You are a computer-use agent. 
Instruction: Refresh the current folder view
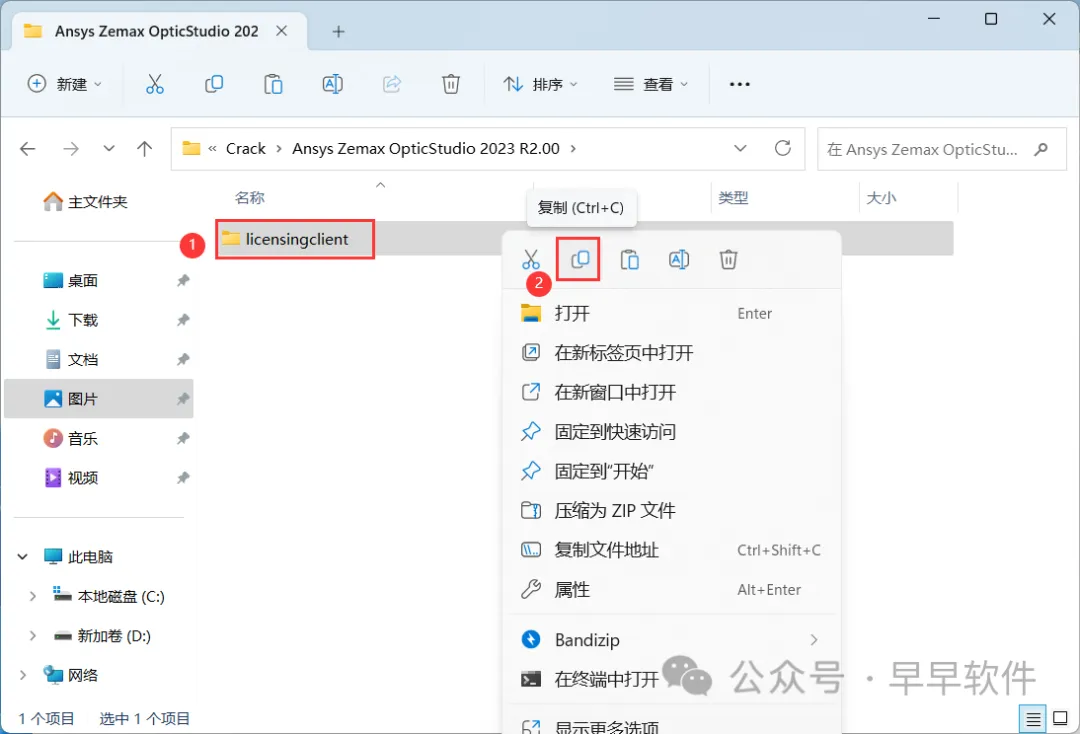pyautogui.click(x=782, y=148)
